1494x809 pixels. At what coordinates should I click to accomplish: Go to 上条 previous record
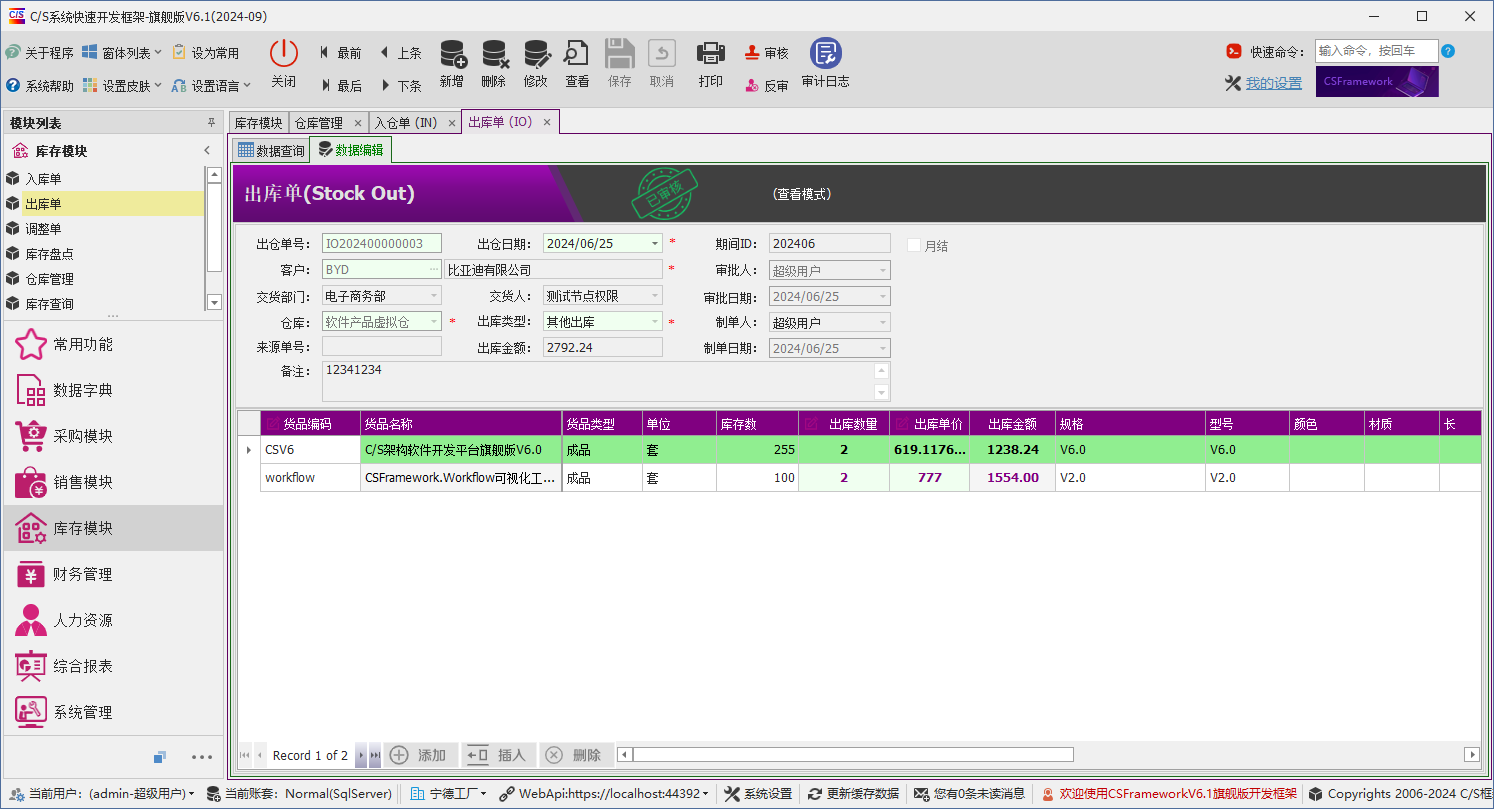click(400, 53)
